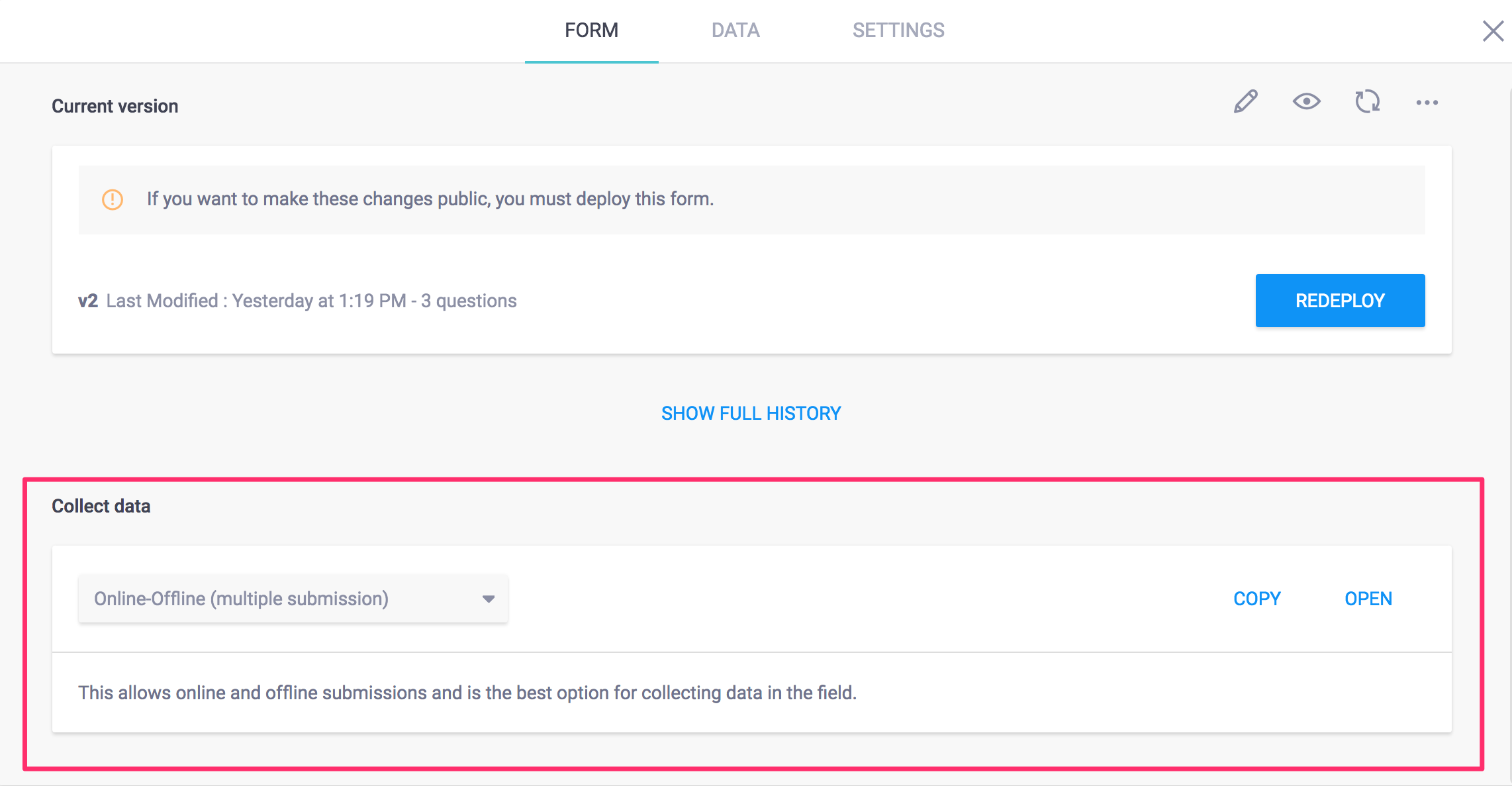Click the v2 Last Modified version line
Screen dimensions: 1512x786
[297, 301]
